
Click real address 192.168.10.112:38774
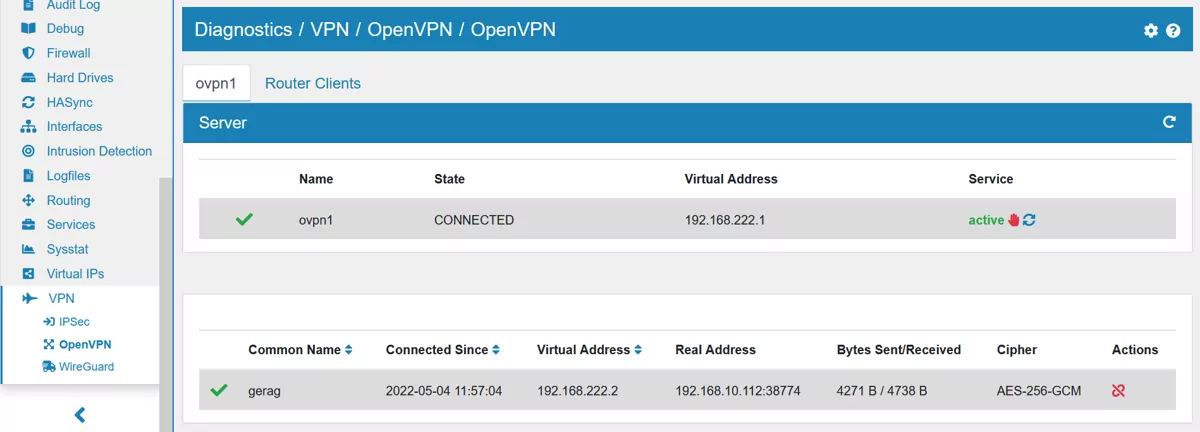(738, 391)
